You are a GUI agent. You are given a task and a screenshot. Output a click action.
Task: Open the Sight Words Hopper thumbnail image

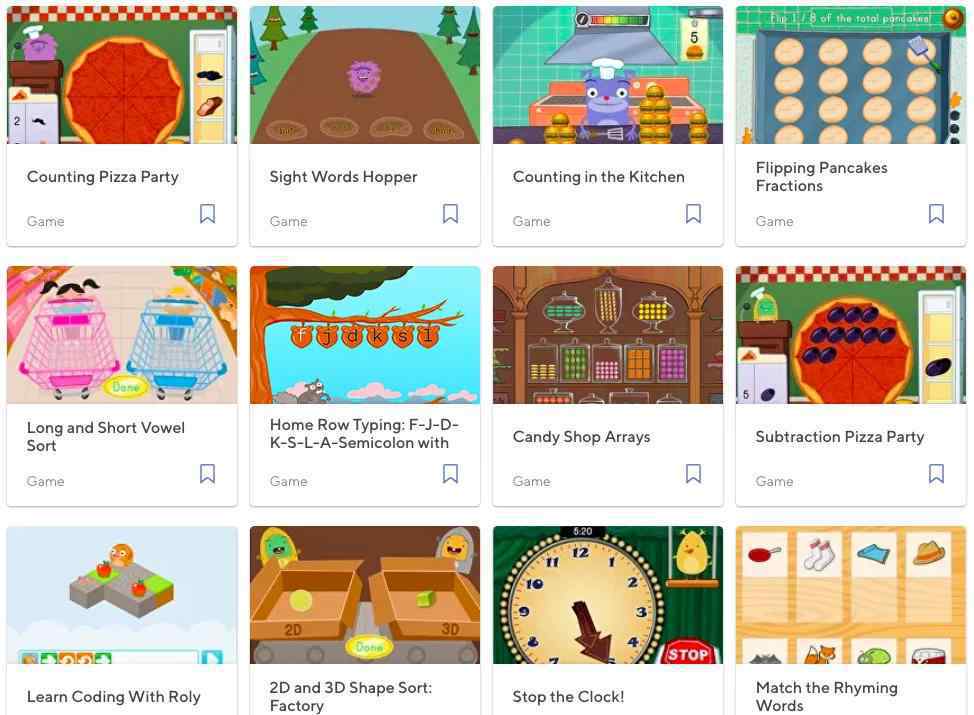click(x=365, y=75)
